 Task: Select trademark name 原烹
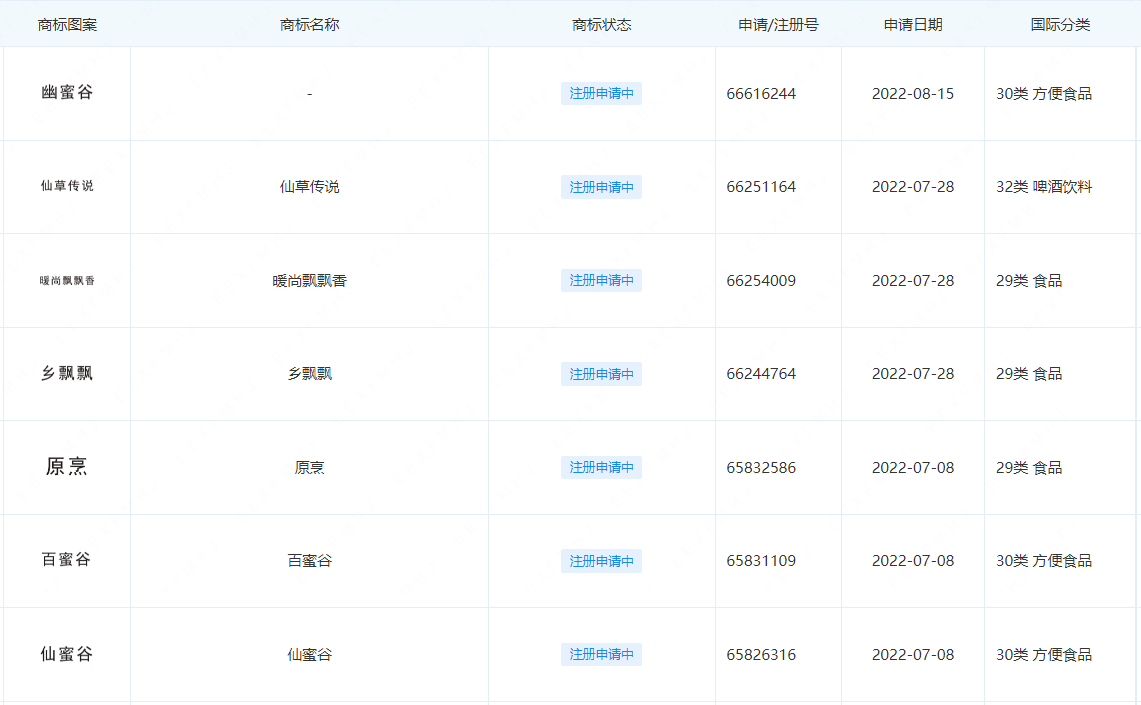[309, 468]
